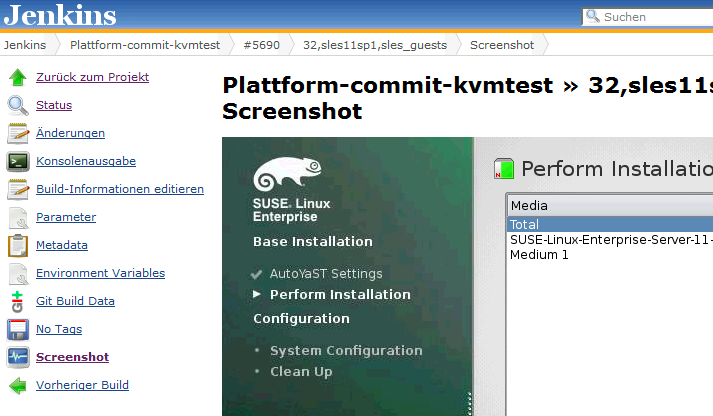Click the clipboard icon beside Metadata

point(18,246)
